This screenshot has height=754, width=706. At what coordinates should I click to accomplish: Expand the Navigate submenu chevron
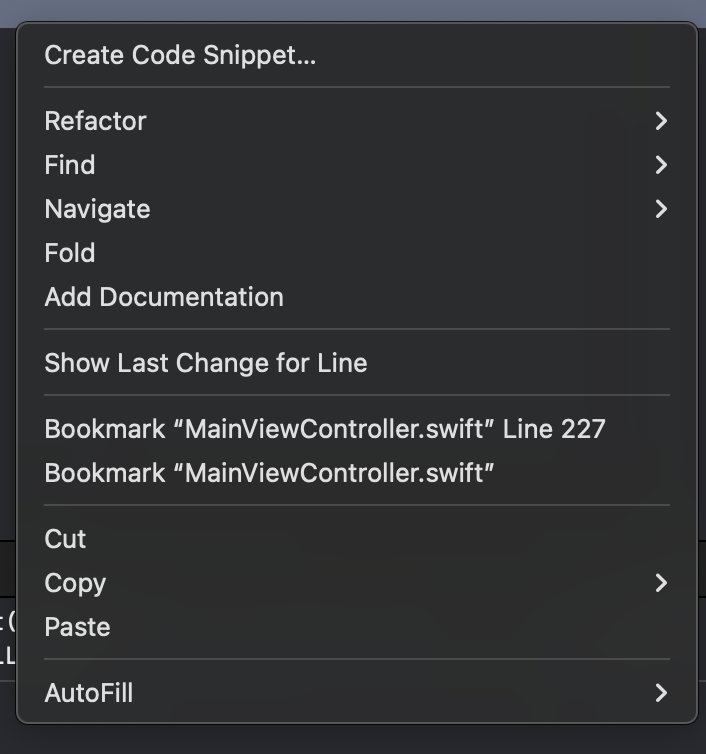coord(660,209)
